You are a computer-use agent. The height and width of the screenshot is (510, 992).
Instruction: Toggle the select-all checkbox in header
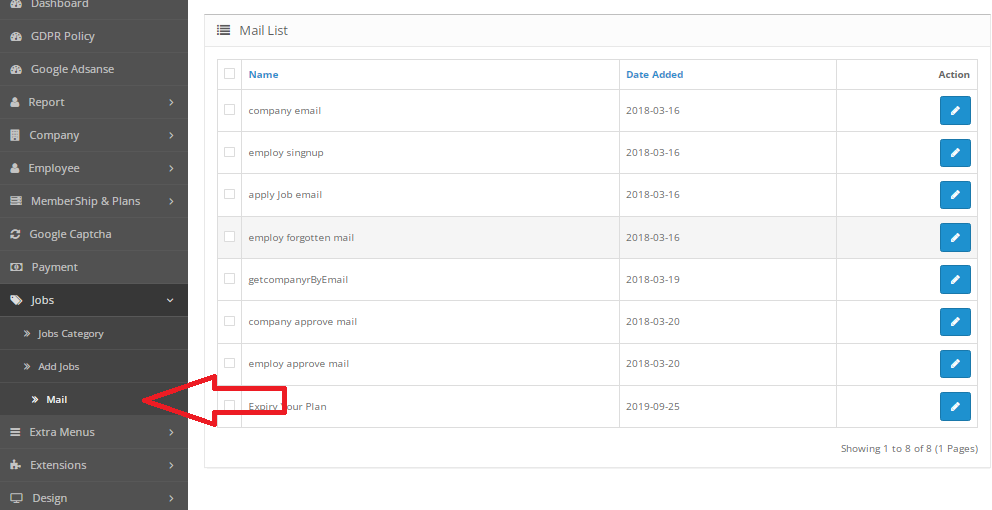(230, 74)
